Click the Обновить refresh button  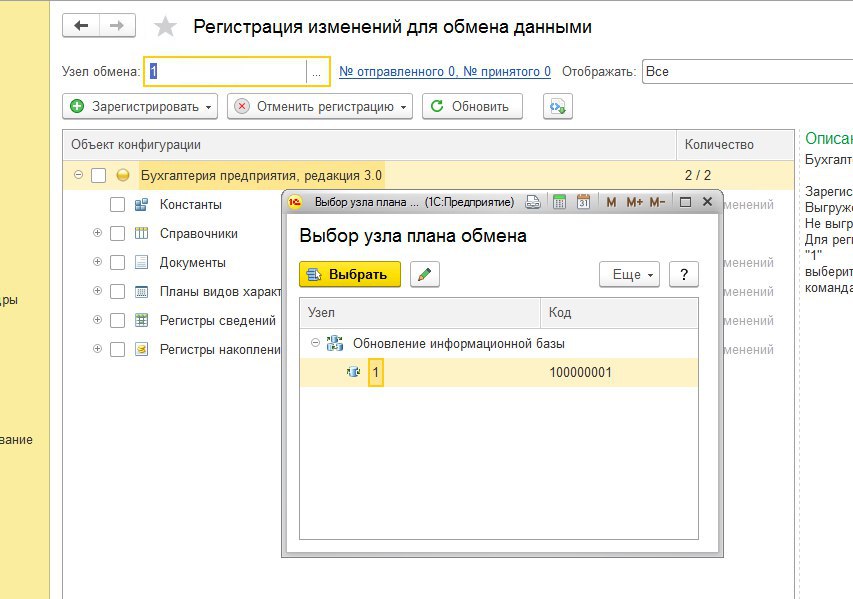472,106
